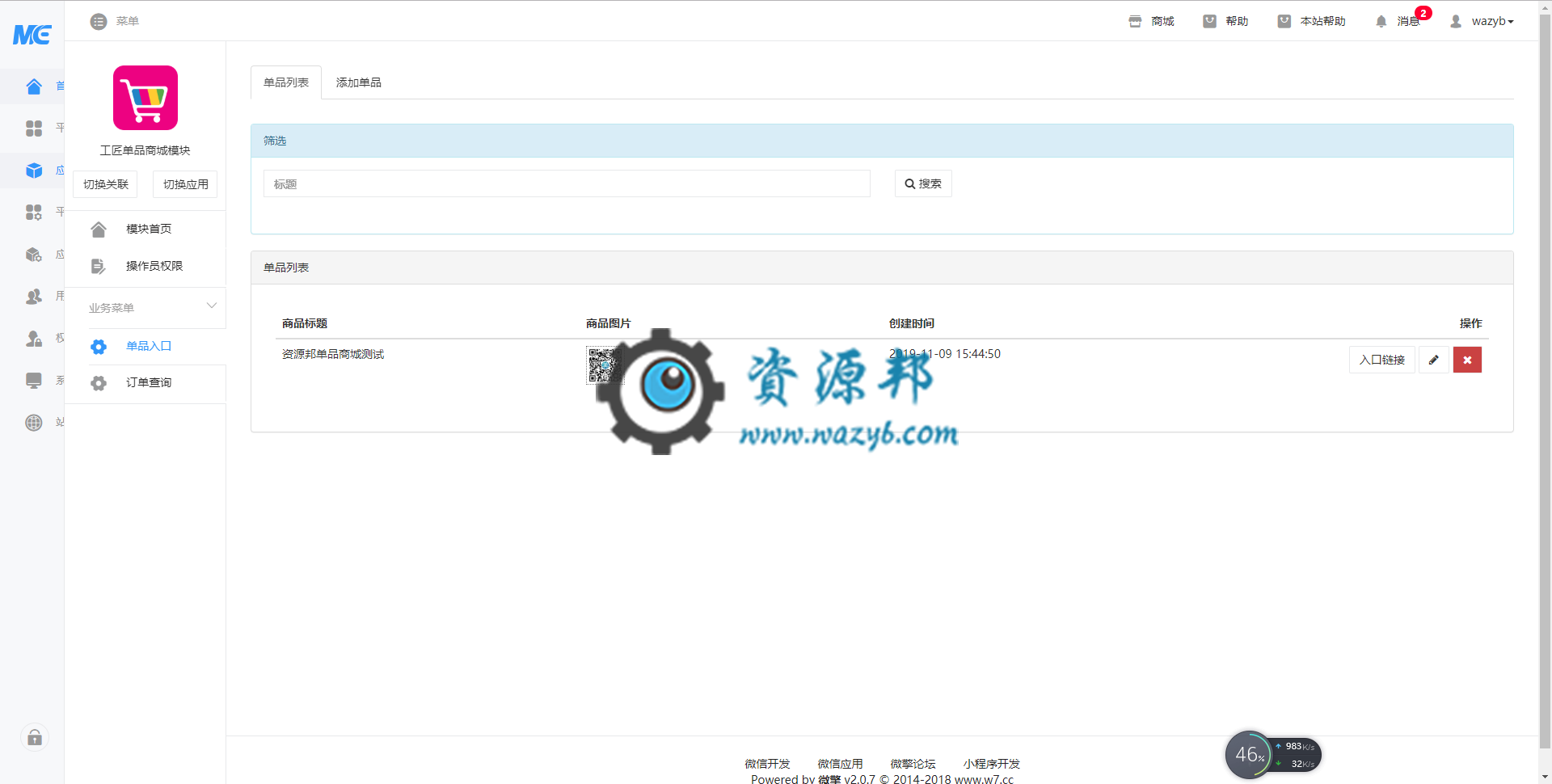The height and width of the screenshot is (784, 1552).
Task: Open the cube-with-gear sidebar icon
Action: pos(34,255)
